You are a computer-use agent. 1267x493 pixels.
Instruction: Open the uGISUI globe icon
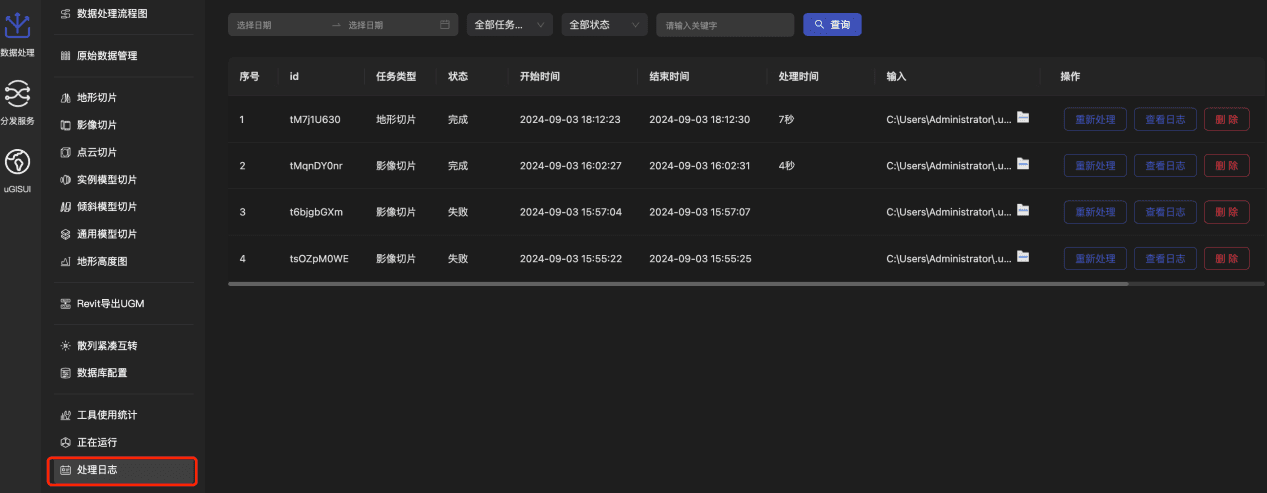pos(18,162)
